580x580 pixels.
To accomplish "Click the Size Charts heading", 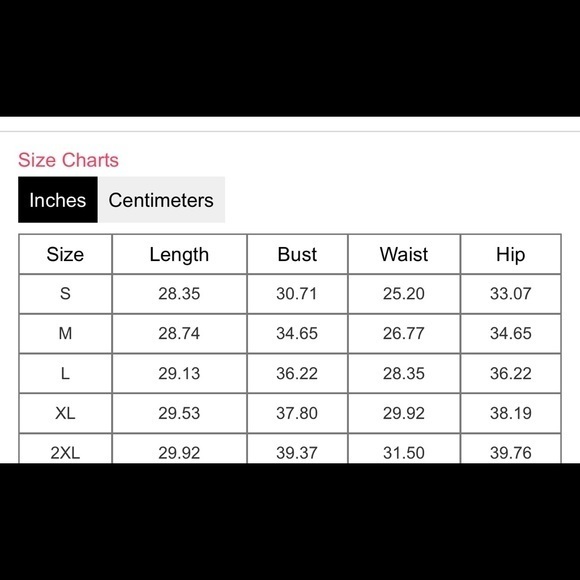I will coord(68,160).
